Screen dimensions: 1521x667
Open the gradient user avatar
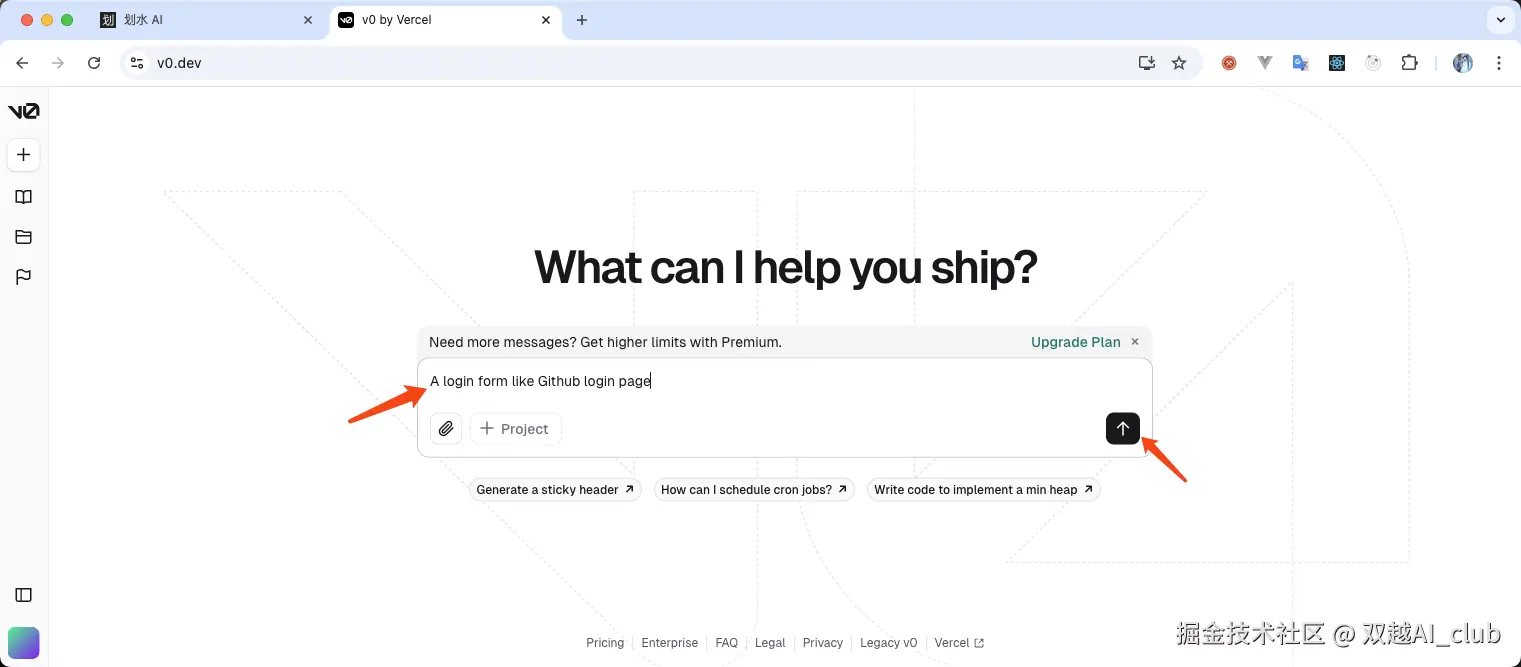point(24,642)
